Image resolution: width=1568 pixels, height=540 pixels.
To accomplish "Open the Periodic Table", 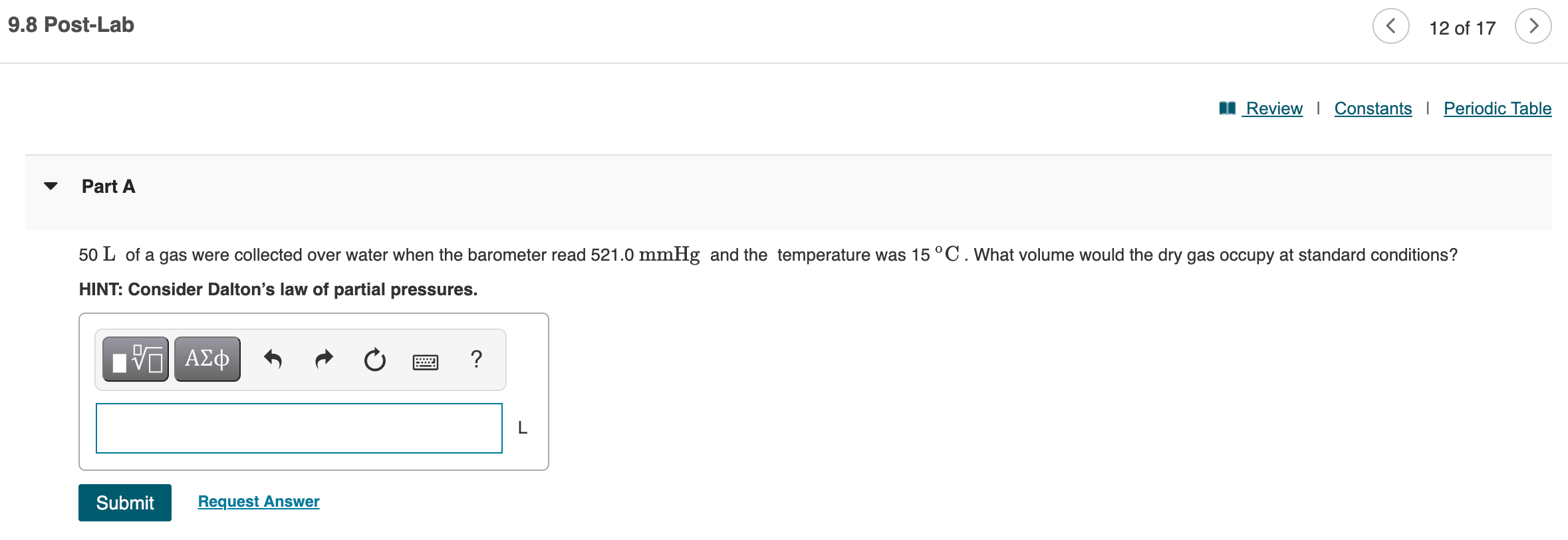I will point(1497,108).
